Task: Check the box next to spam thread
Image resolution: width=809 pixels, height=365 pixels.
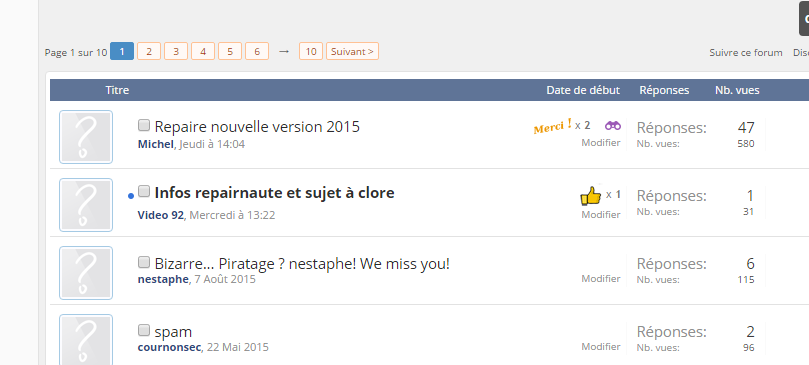Action: coord(144,330)
